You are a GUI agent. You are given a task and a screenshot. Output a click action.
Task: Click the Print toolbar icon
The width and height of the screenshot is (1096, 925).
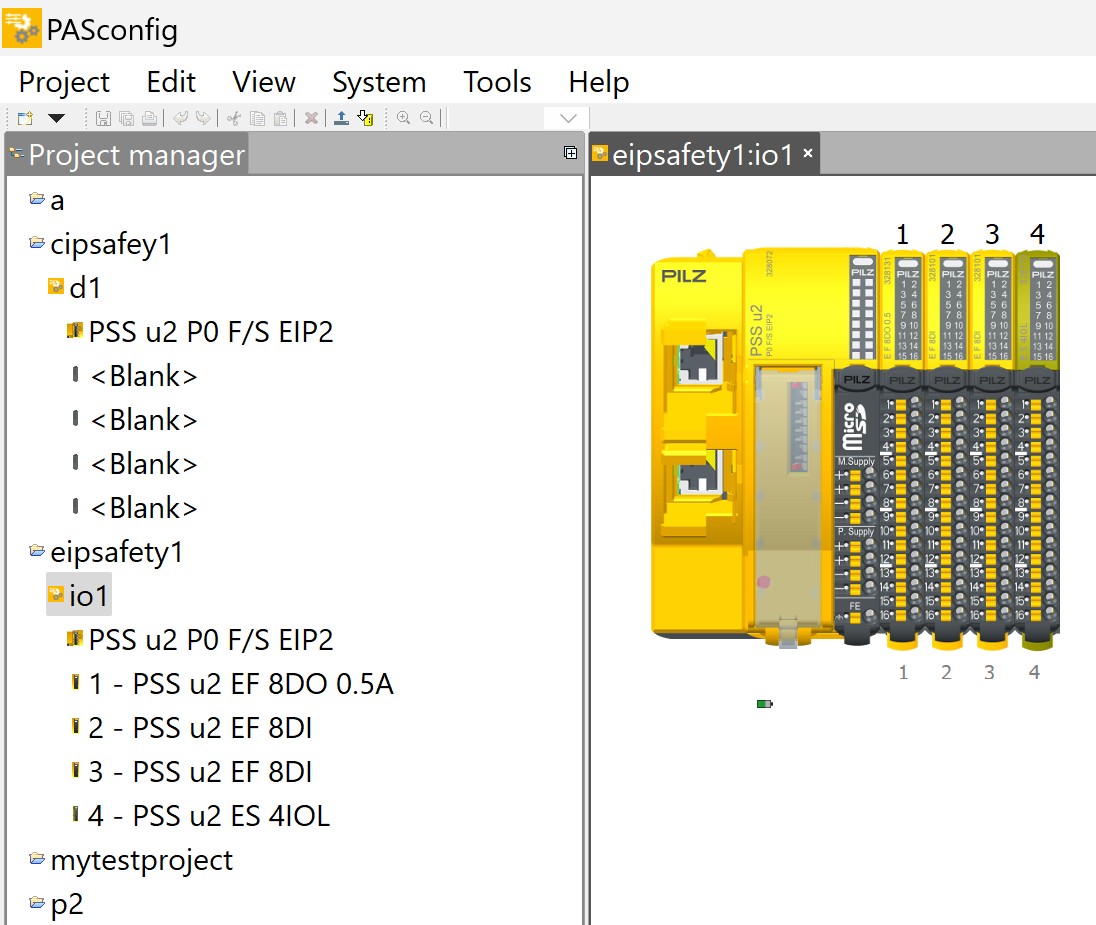click(x=150, y=118)
